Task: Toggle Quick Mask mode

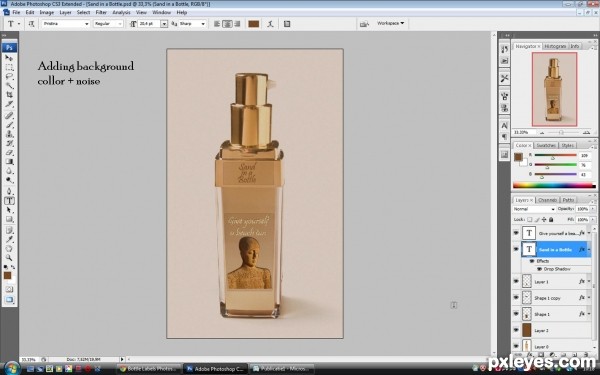Action: click(9, 290)
